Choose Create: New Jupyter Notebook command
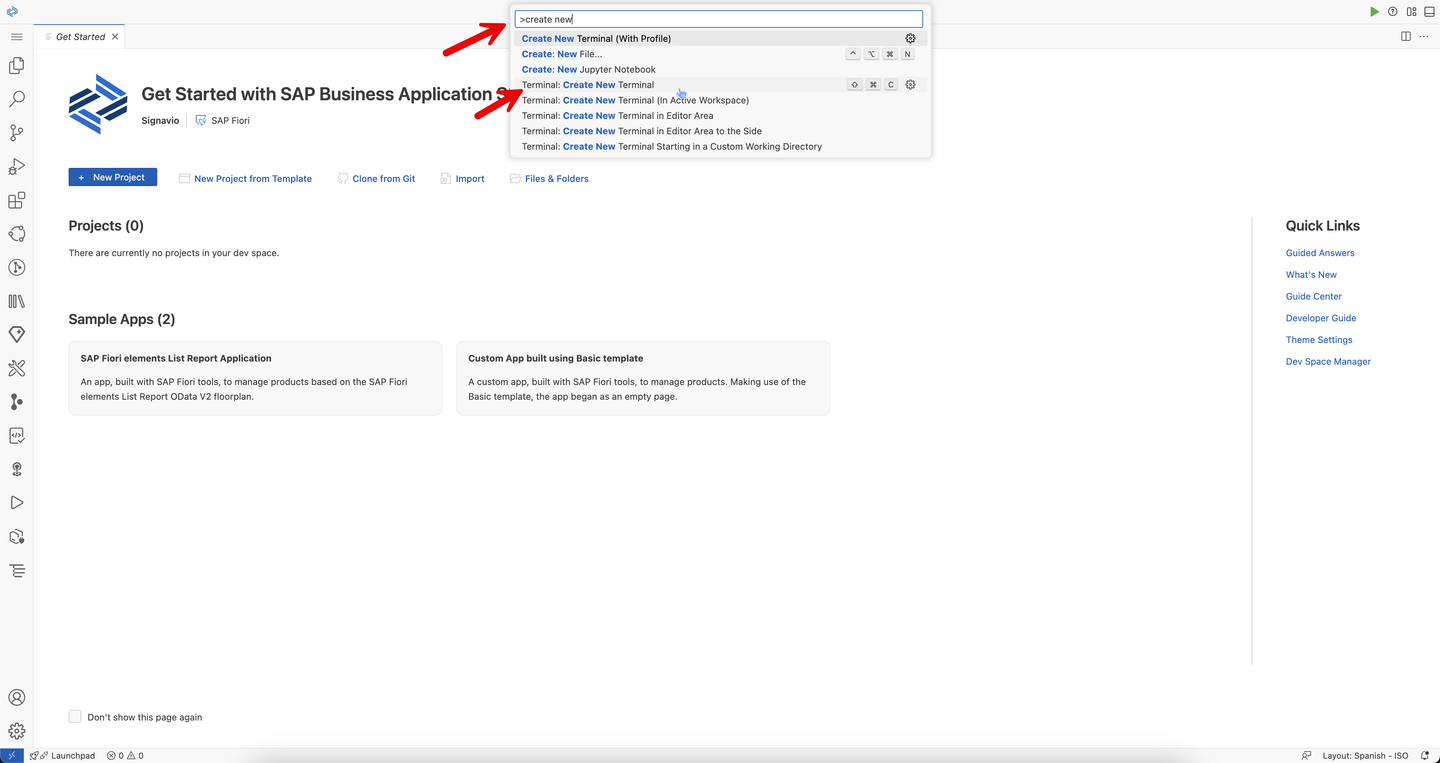This screenshot has height=763, width=1440. click(x=720, y=69)
